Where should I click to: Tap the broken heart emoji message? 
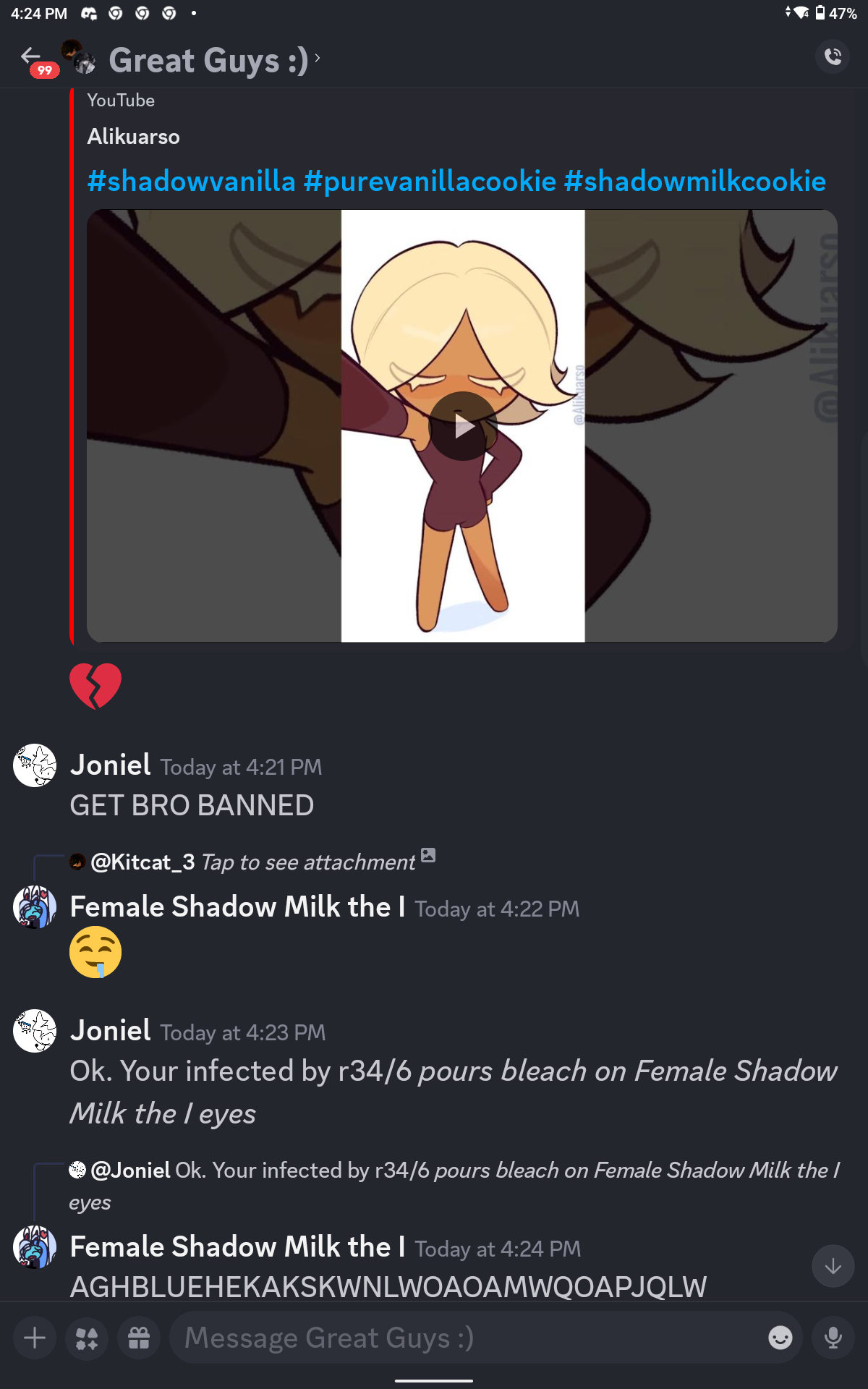(95, 686)
